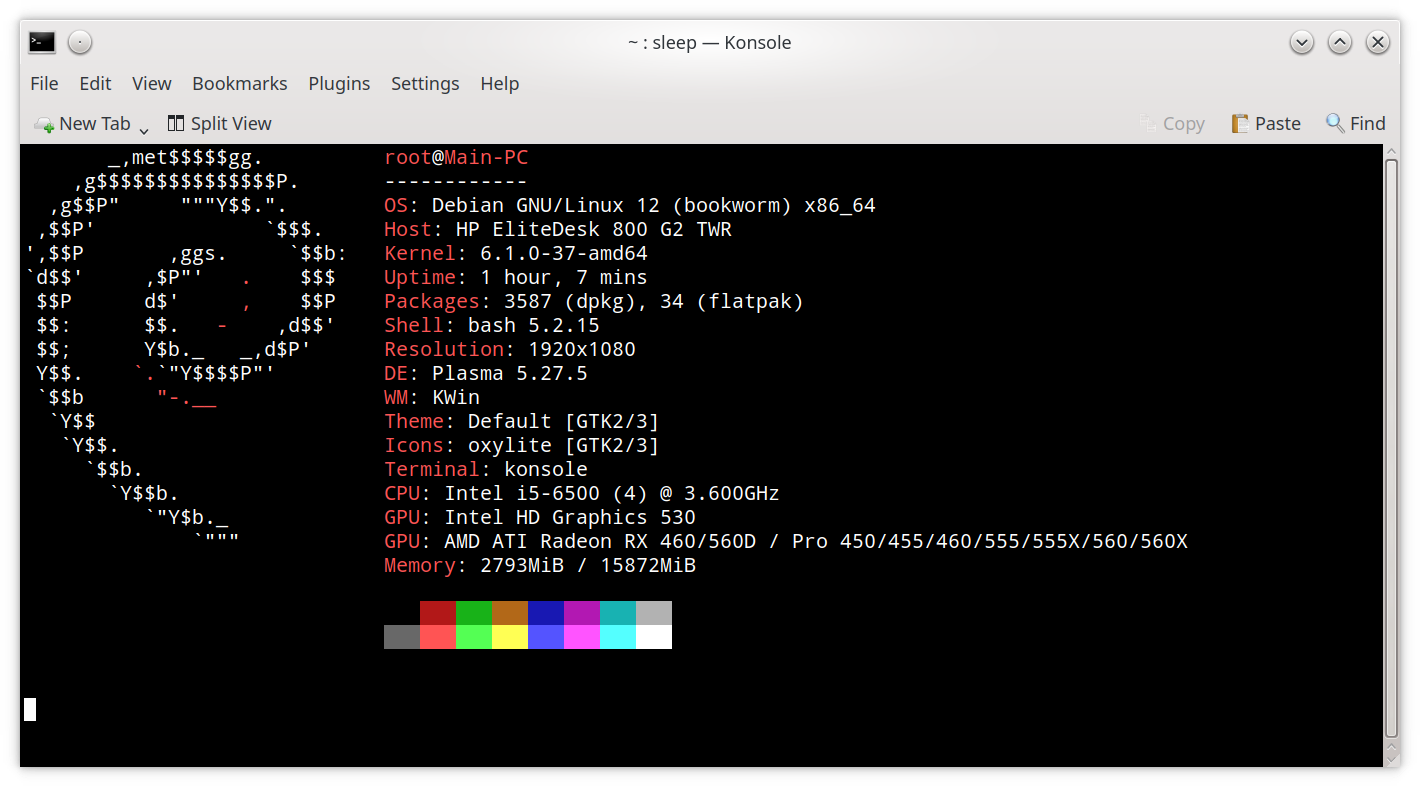Close the Konsole window
Screen dimensions: 1420x787
pos(1378,42)
